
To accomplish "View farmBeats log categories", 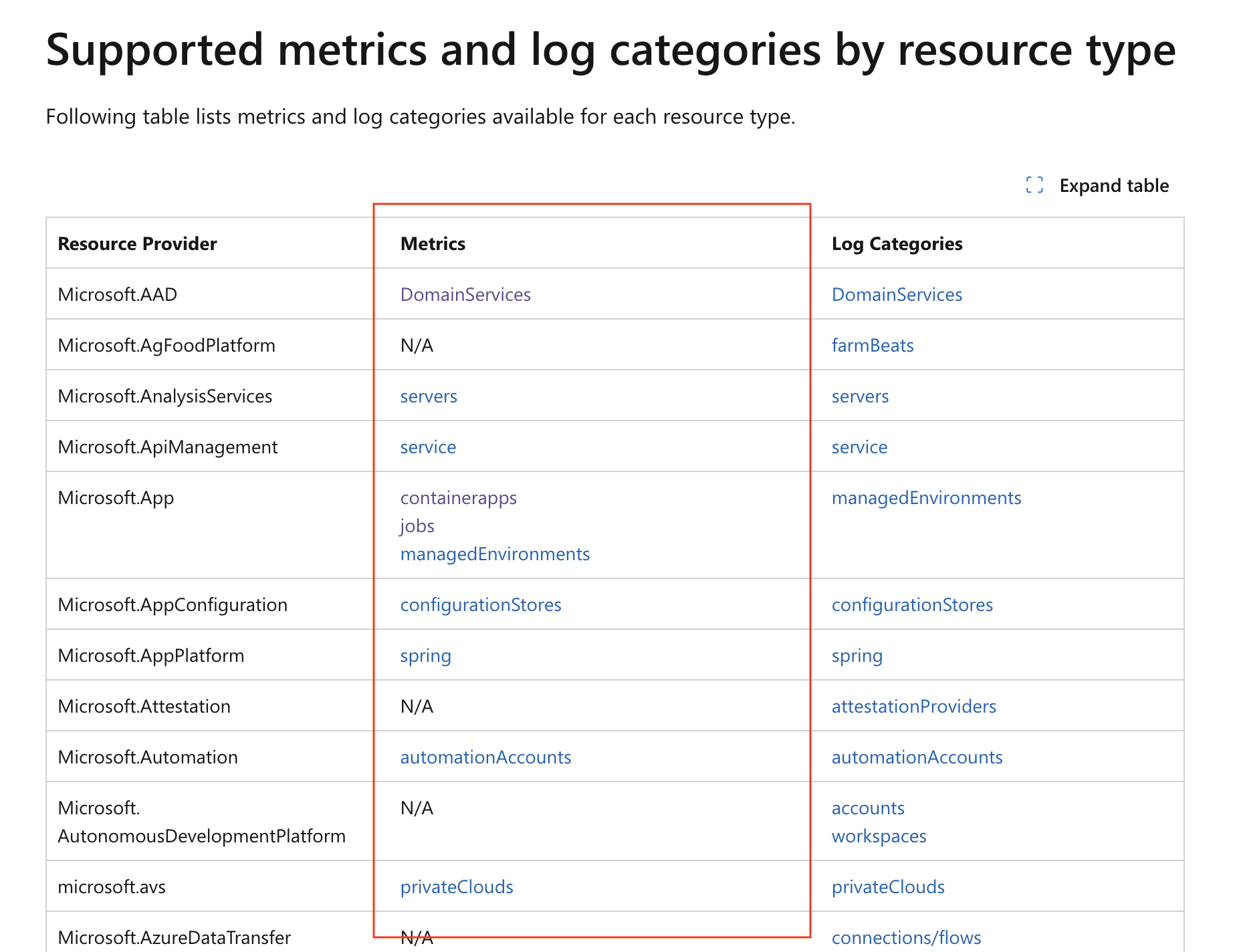I will [872, 345].
